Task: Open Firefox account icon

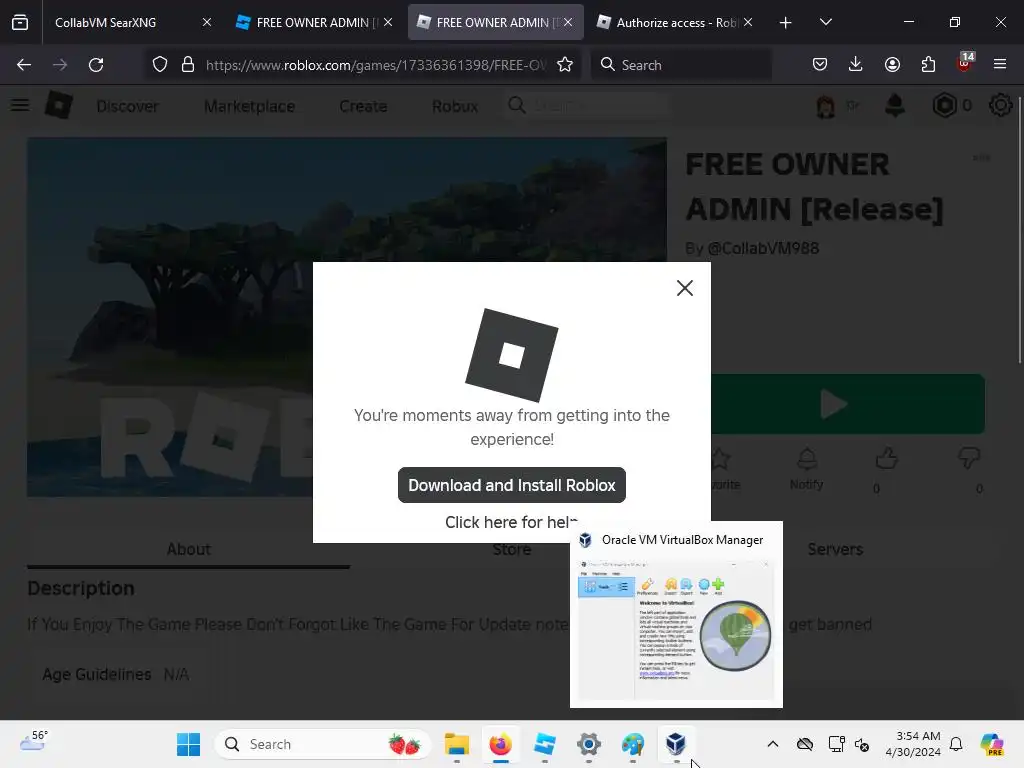Action: pos(892,65)
